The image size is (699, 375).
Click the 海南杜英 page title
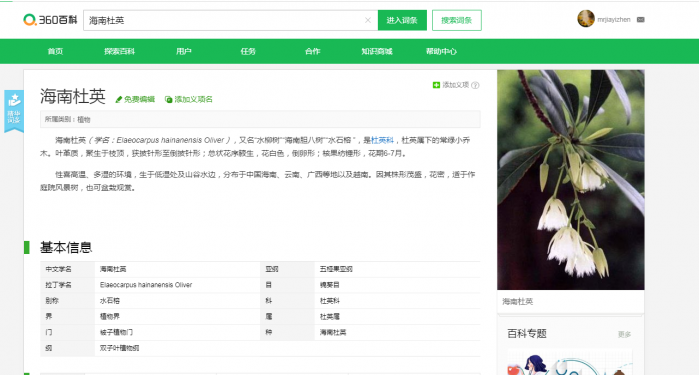click(73, 96)
